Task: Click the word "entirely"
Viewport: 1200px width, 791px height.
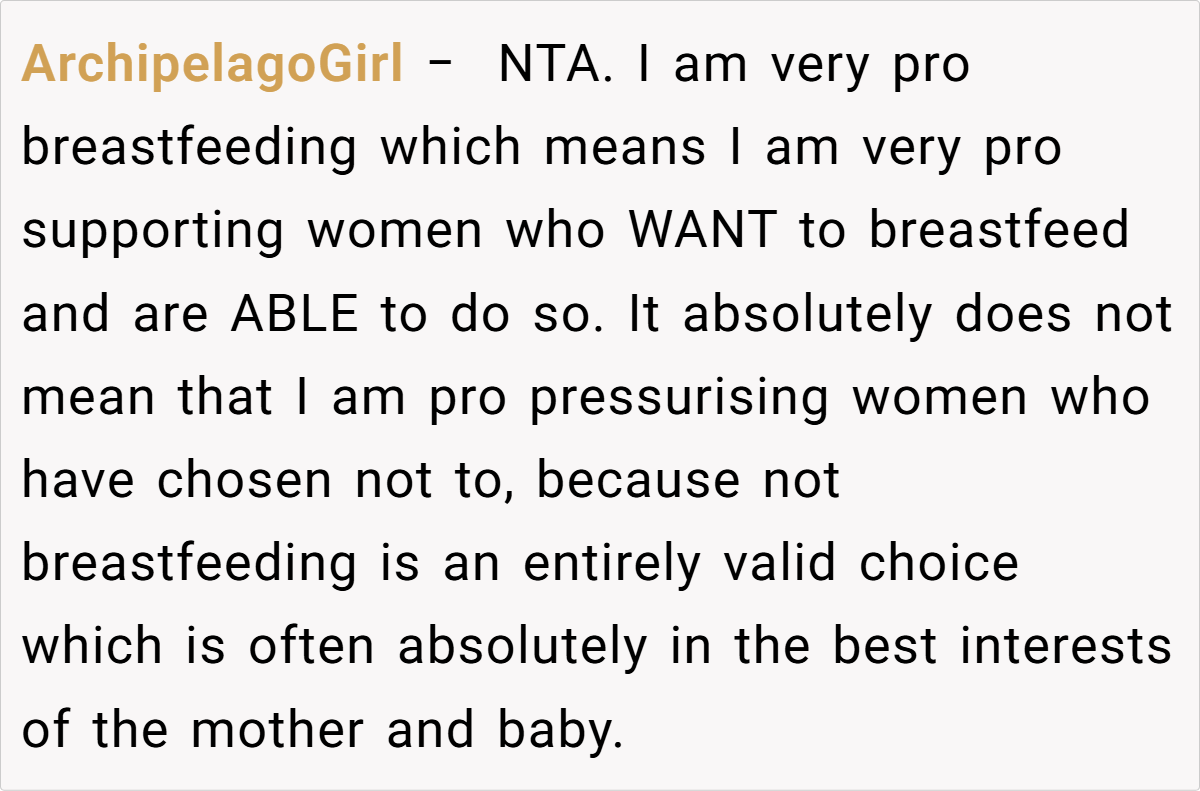Action: [x=611, y=563]
